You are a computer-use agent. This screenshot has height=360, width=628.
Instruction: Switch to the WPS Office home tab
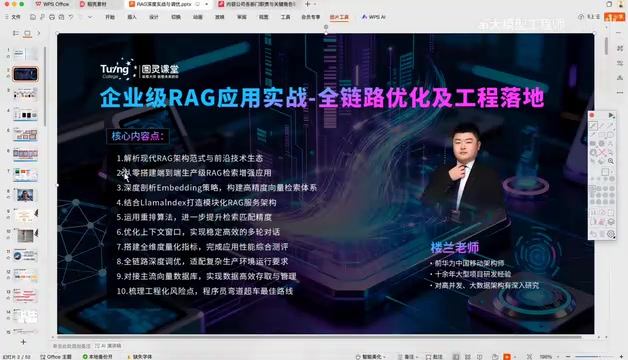(52, 4)
